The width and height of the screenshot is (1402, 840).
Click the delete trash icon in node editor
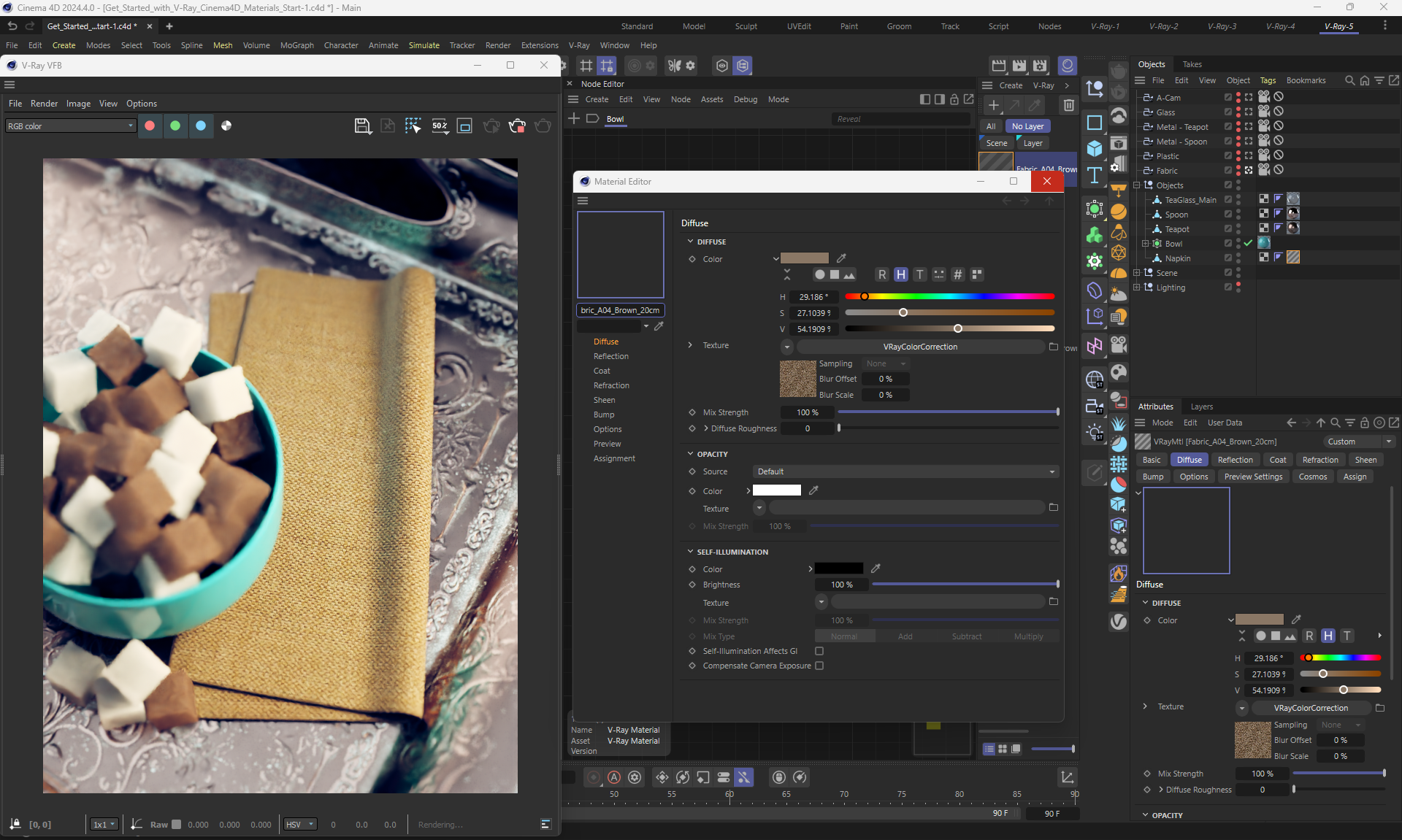1068,105
